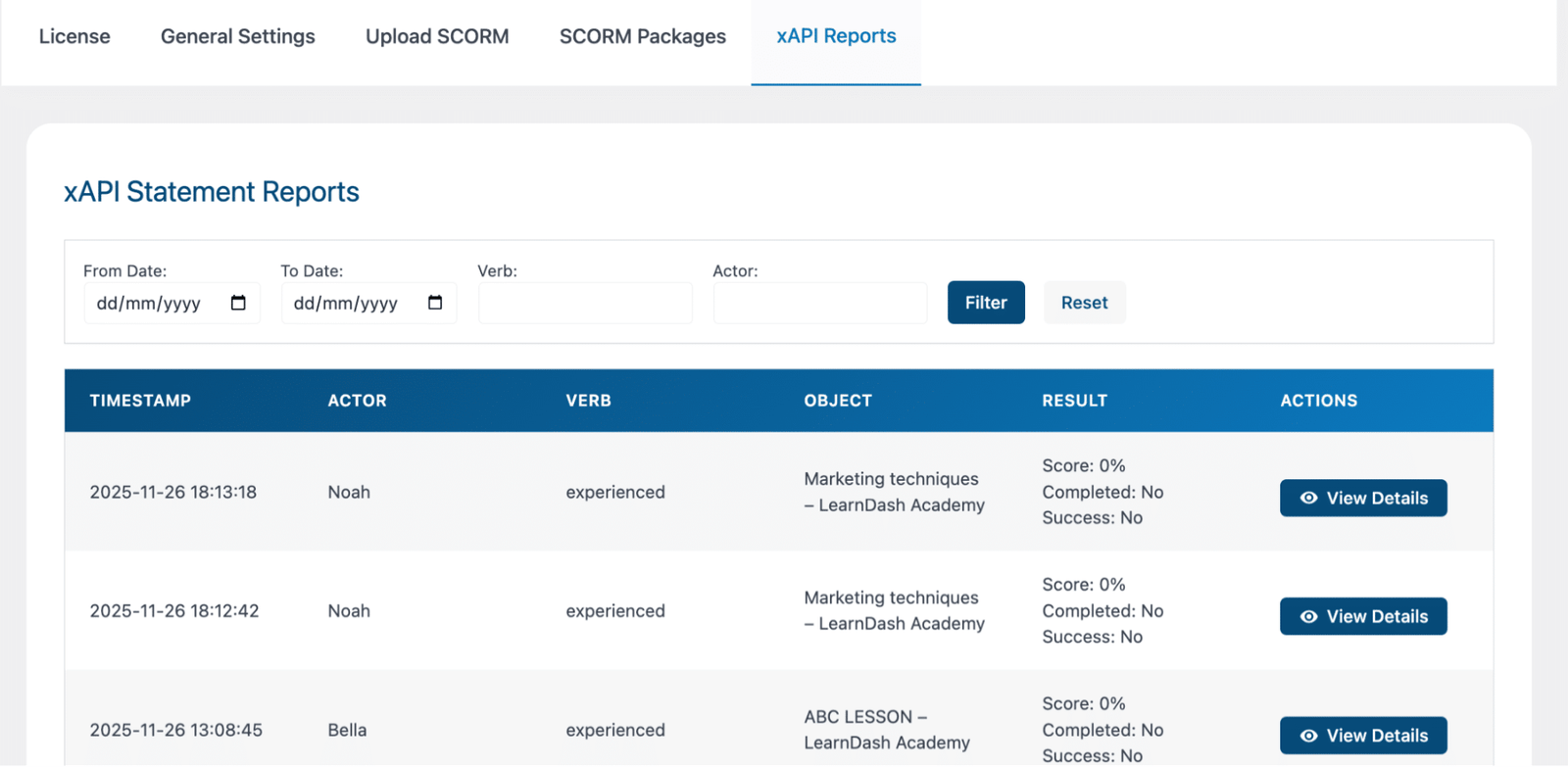The height and width of the screenshot is (767, 1568).
Task: View Details for Bella's statement
Action: [x=1363, y=736]
